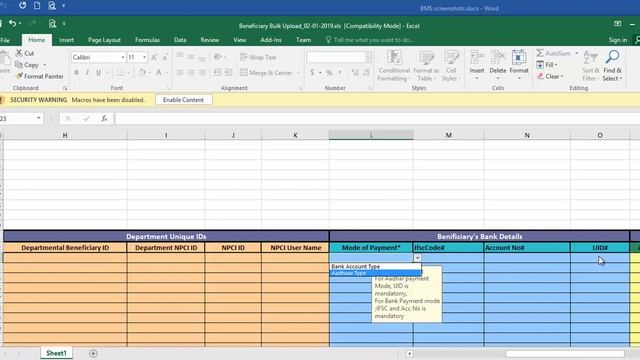640x360 pixels.
Task: Switch to the Data tab
Action: click(180, 40)
